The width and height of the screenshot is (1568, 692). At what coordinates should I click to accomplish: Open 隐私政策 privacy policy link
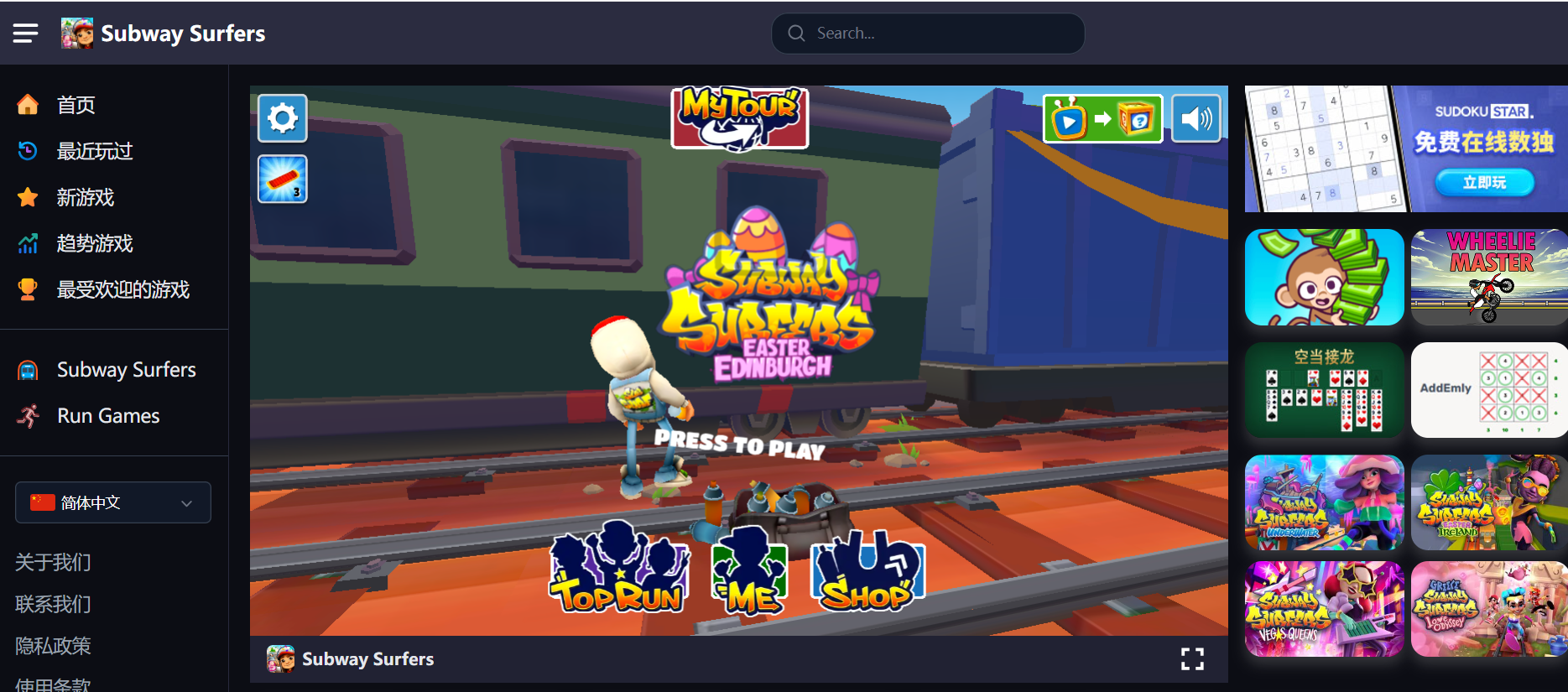(x=53, y=646)
